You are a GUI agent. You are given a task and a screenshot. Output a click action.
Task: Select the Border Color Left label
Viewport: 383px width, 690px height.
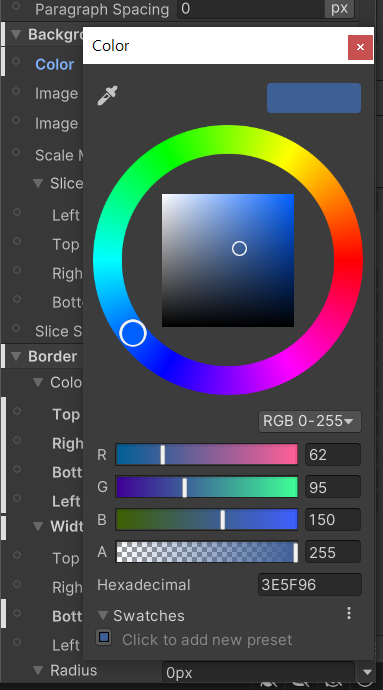pos(66,501)
